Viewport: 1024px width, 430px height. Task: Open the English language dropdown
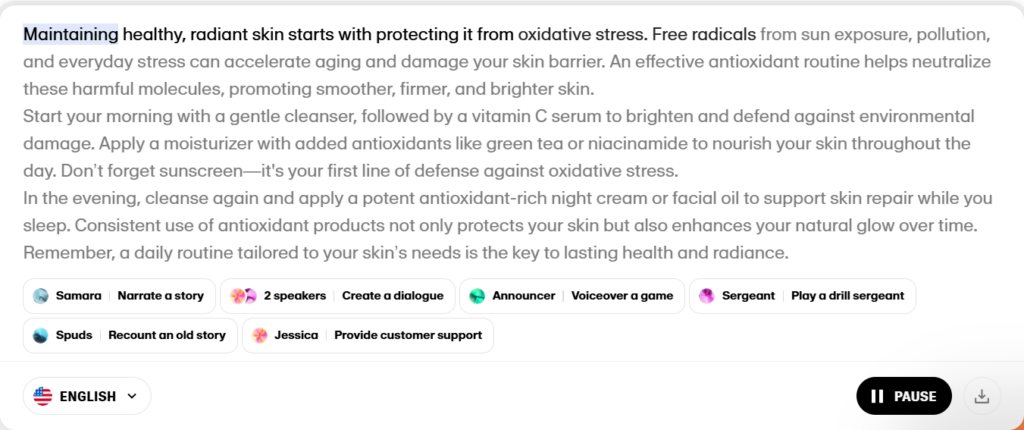click(87, 396)
